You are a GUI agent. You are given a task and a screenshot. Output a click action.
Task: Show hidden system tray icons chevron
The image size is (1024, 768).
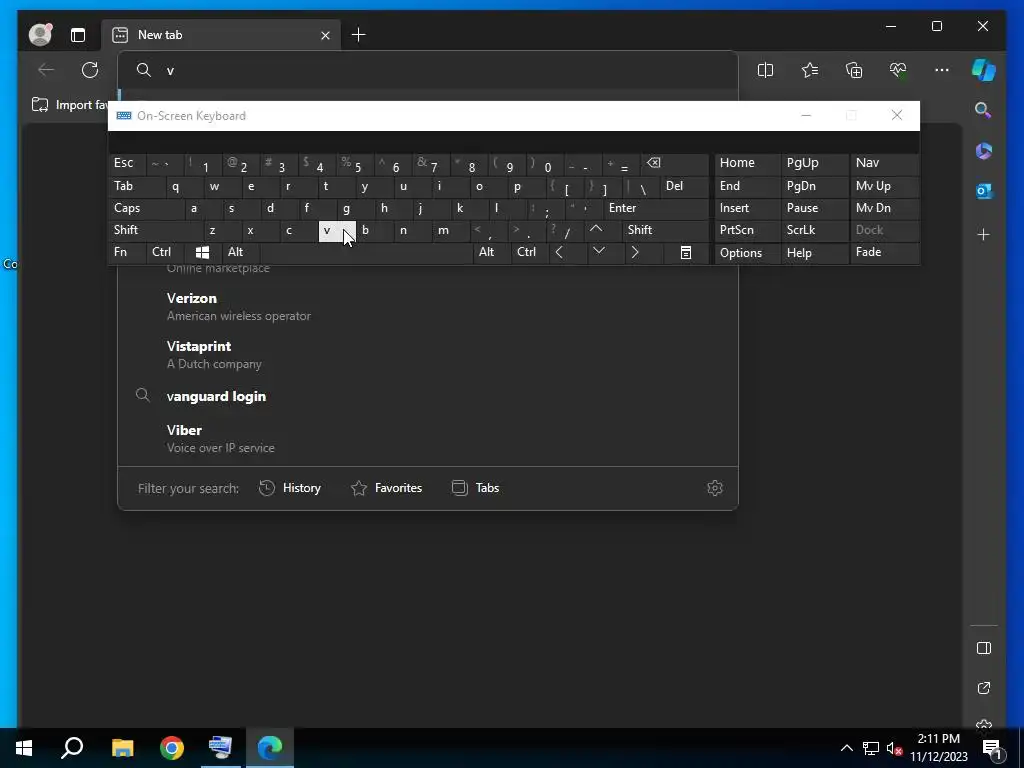(846, 748)
